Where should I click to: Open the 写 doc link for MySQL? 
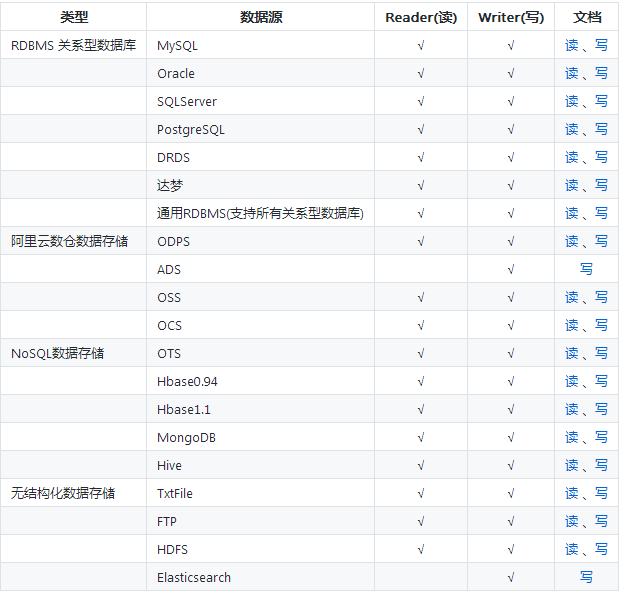[x=601, y=45]
